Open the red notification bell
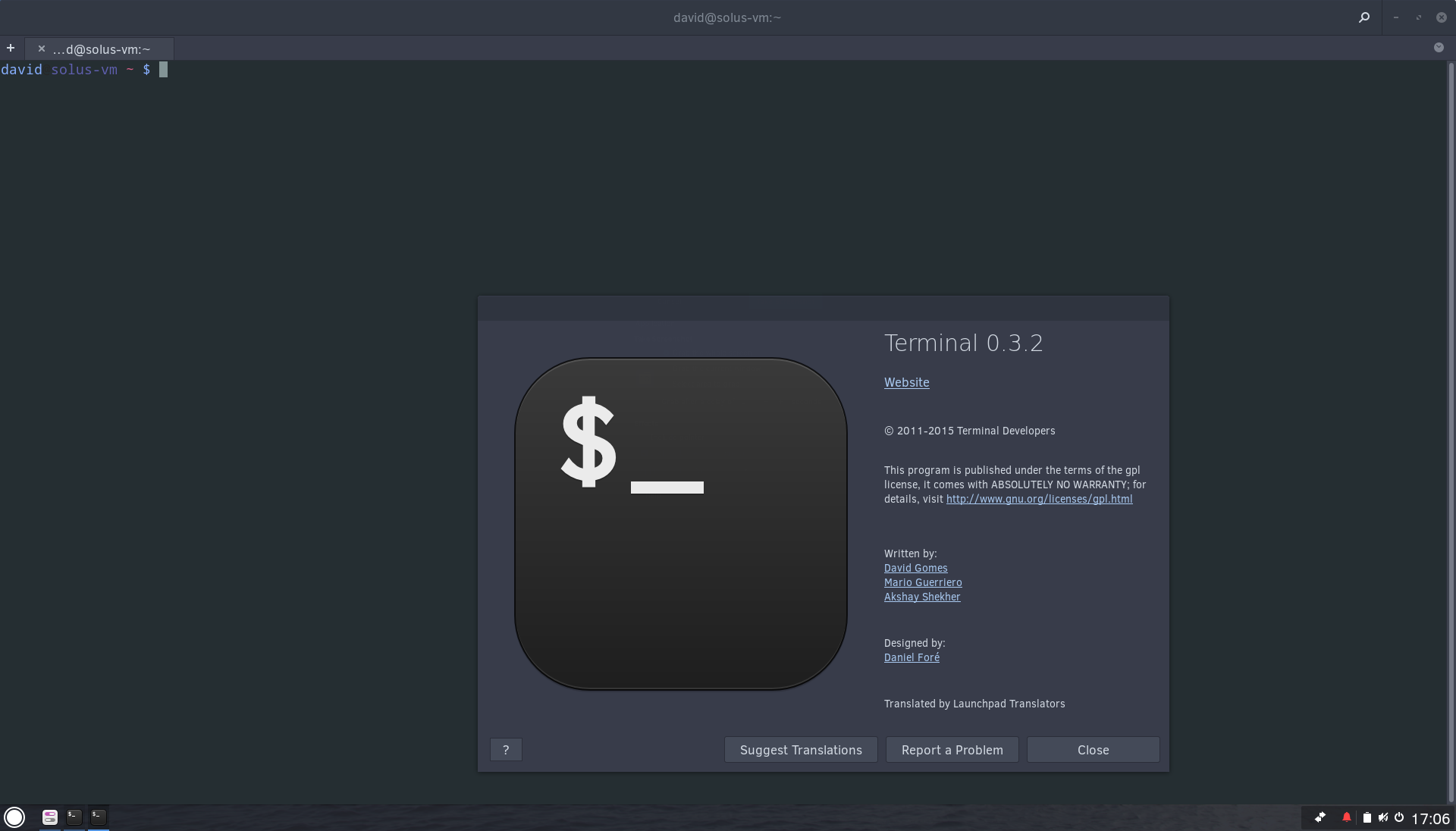 pos(1347,817)
